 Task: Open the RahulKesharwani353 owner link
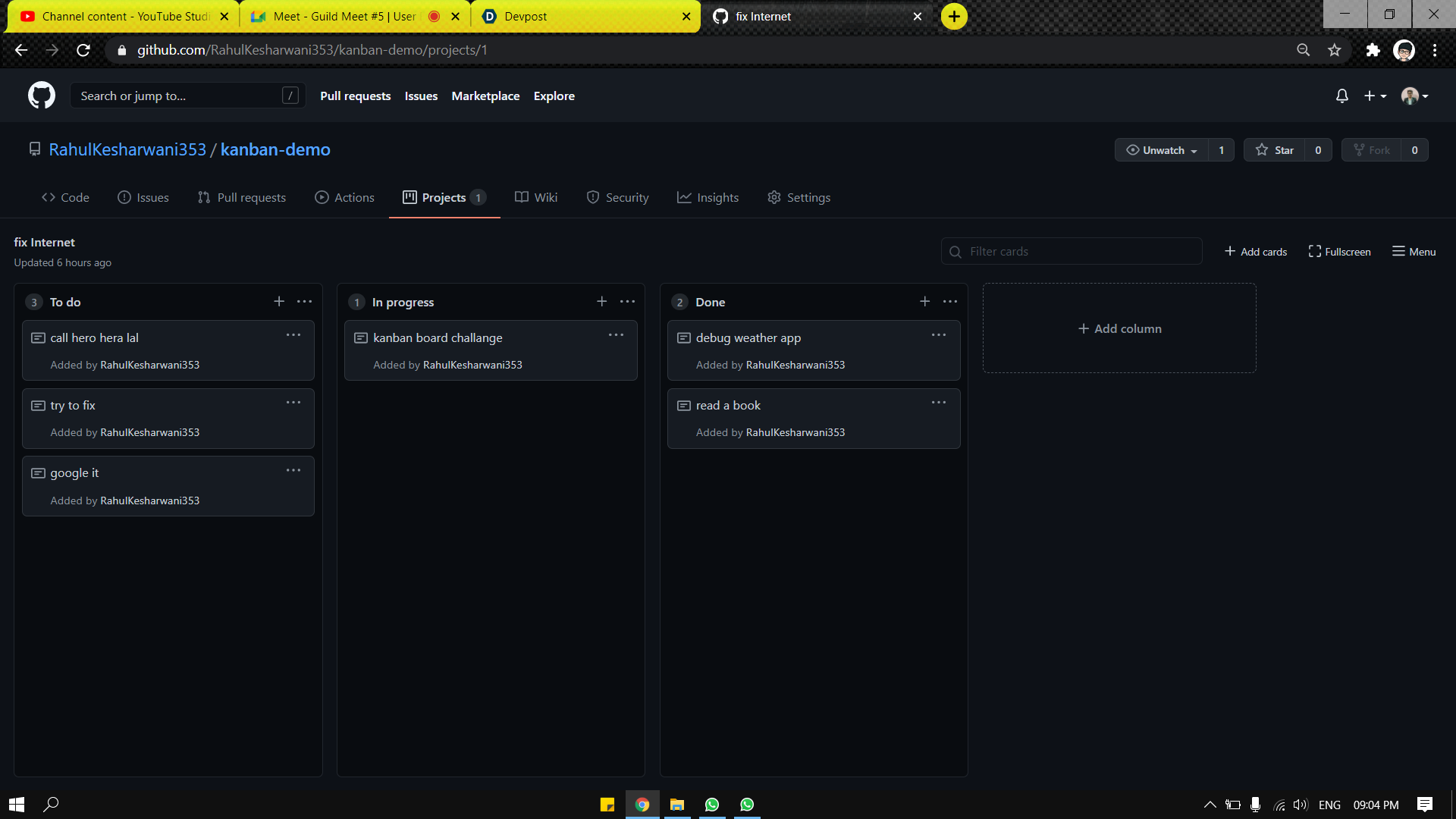pos(127,149)
